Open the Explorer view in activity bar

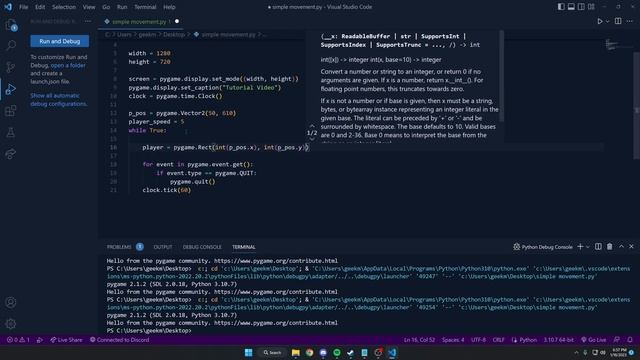click(11, 25)
